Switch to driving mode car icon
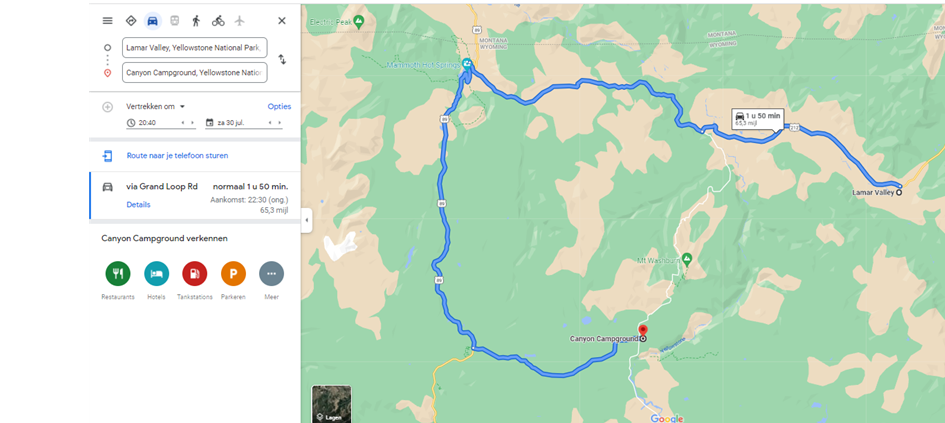This screenshot has width=945, height=423. 152,21
